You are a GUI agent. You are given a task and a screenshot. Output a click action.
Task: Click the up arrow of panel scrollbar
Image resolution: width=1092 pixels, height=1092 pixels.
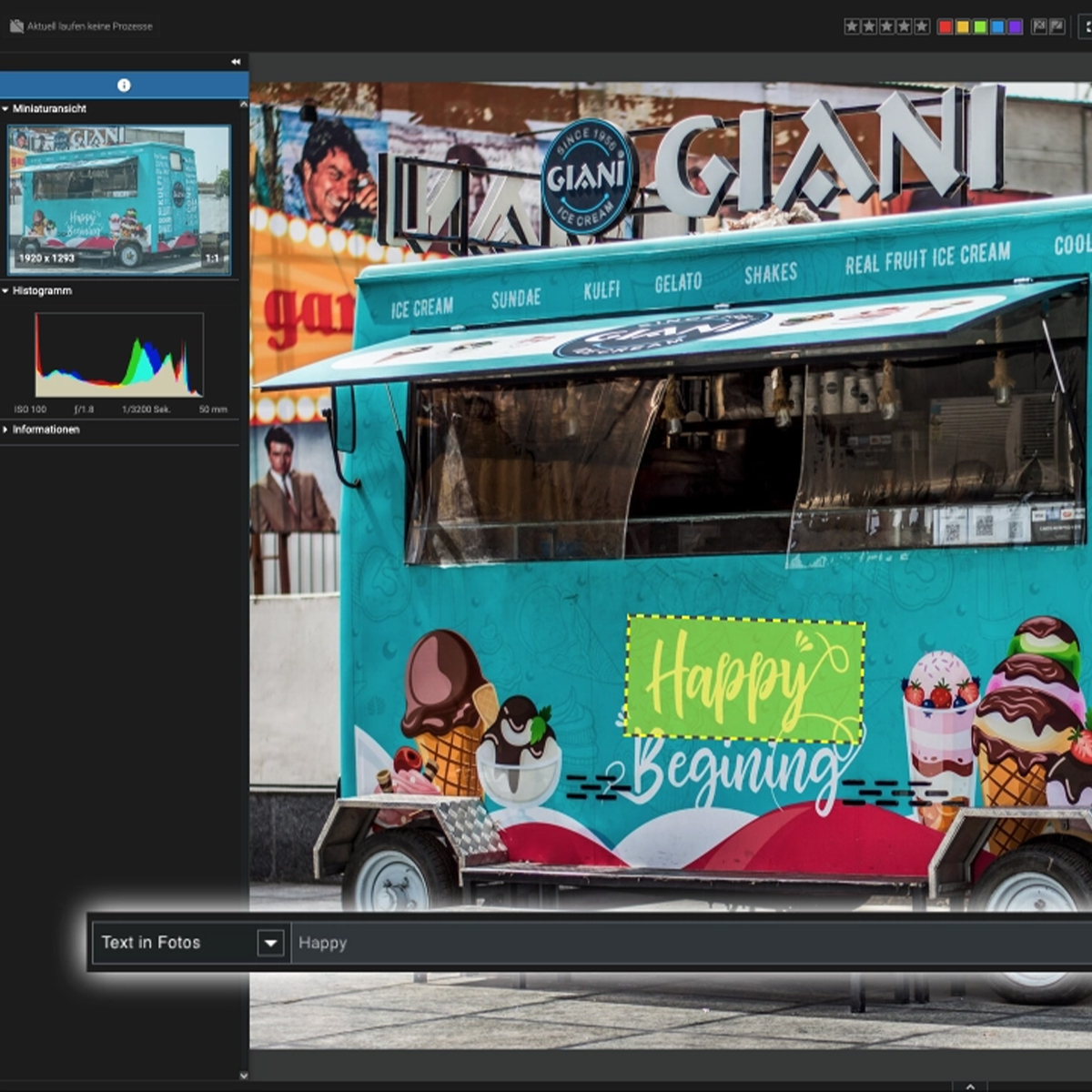[x=243, y=105]
